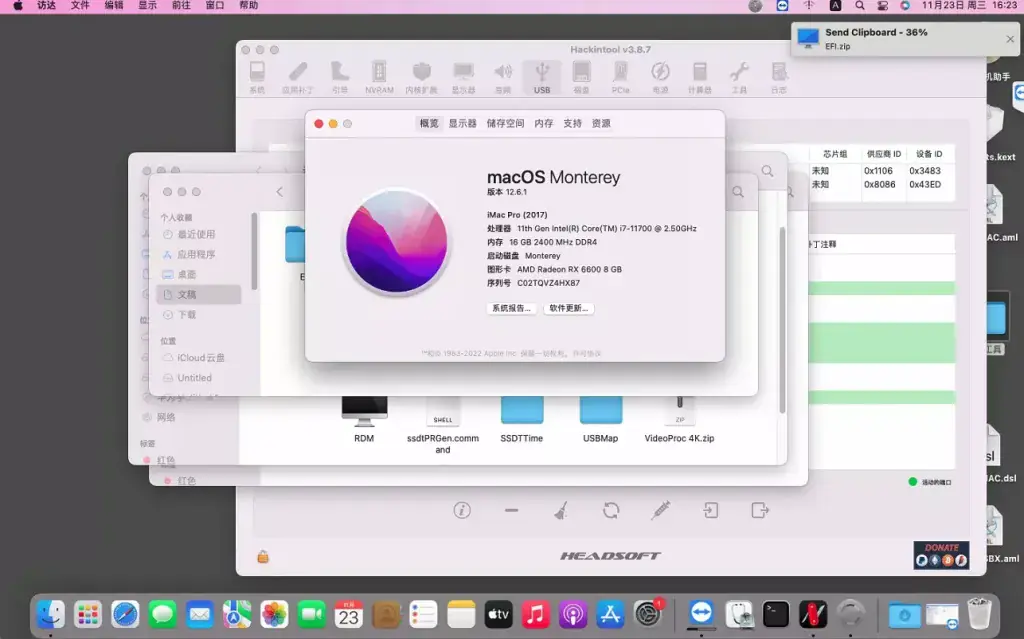Viewport: 1024px width, 639px height.
Task: Open Safari from the Dock
Action: coord(125,614)
